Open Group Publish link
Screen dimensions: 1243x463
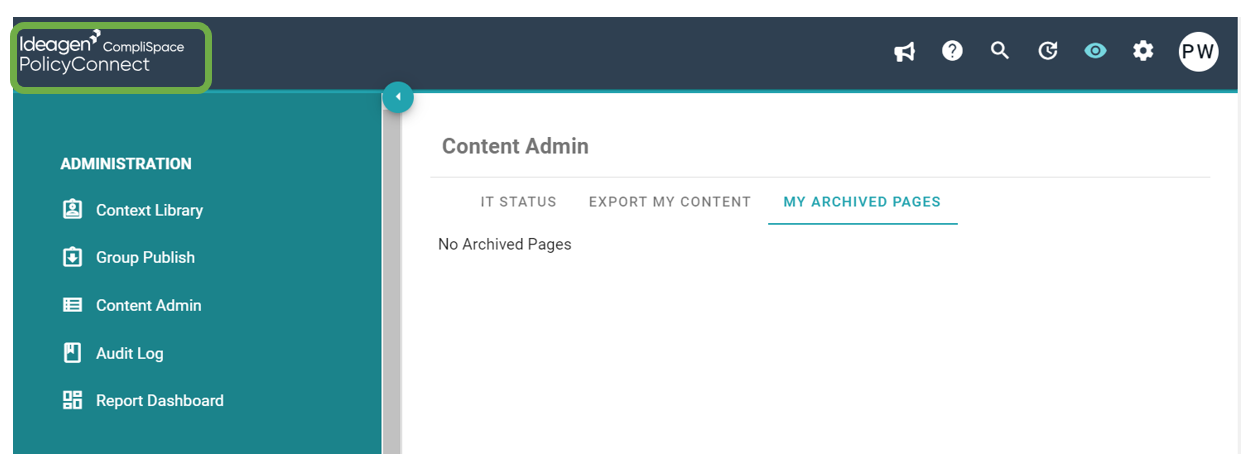145,257
